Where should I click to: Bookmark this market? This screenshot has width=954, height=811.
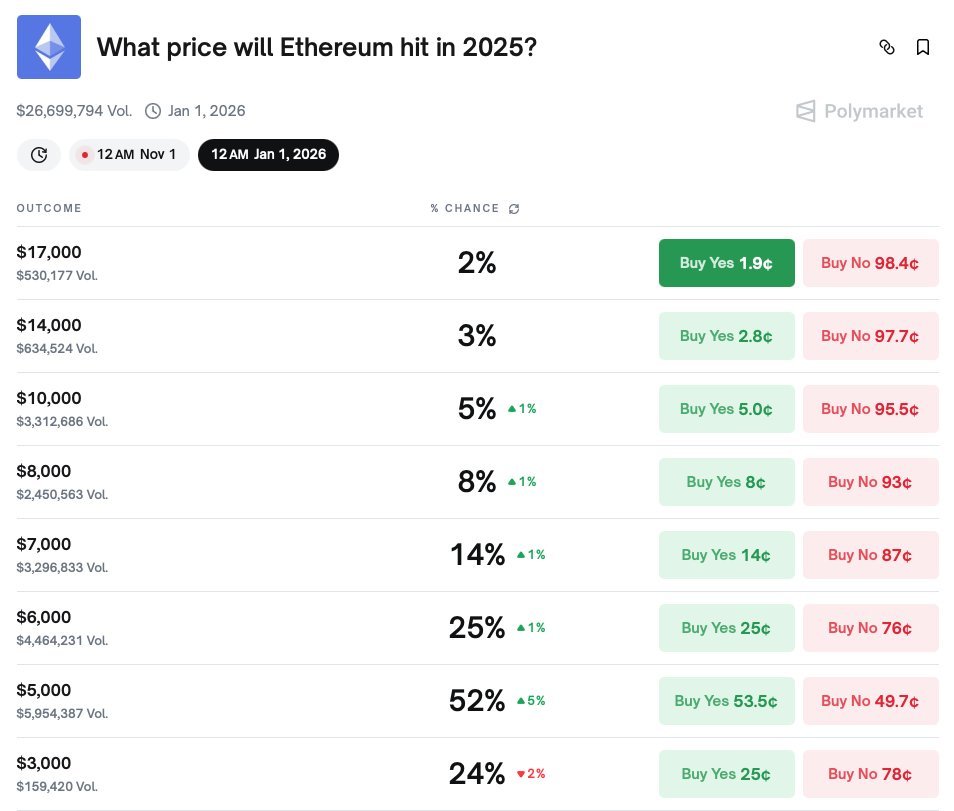coord(923,47)
